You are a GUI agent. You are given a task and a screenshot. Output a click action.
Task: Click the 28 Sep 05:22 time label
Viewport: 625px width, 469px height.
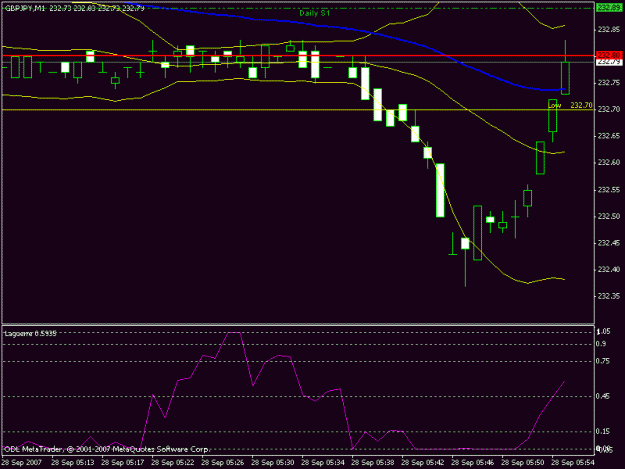(173, 462)
